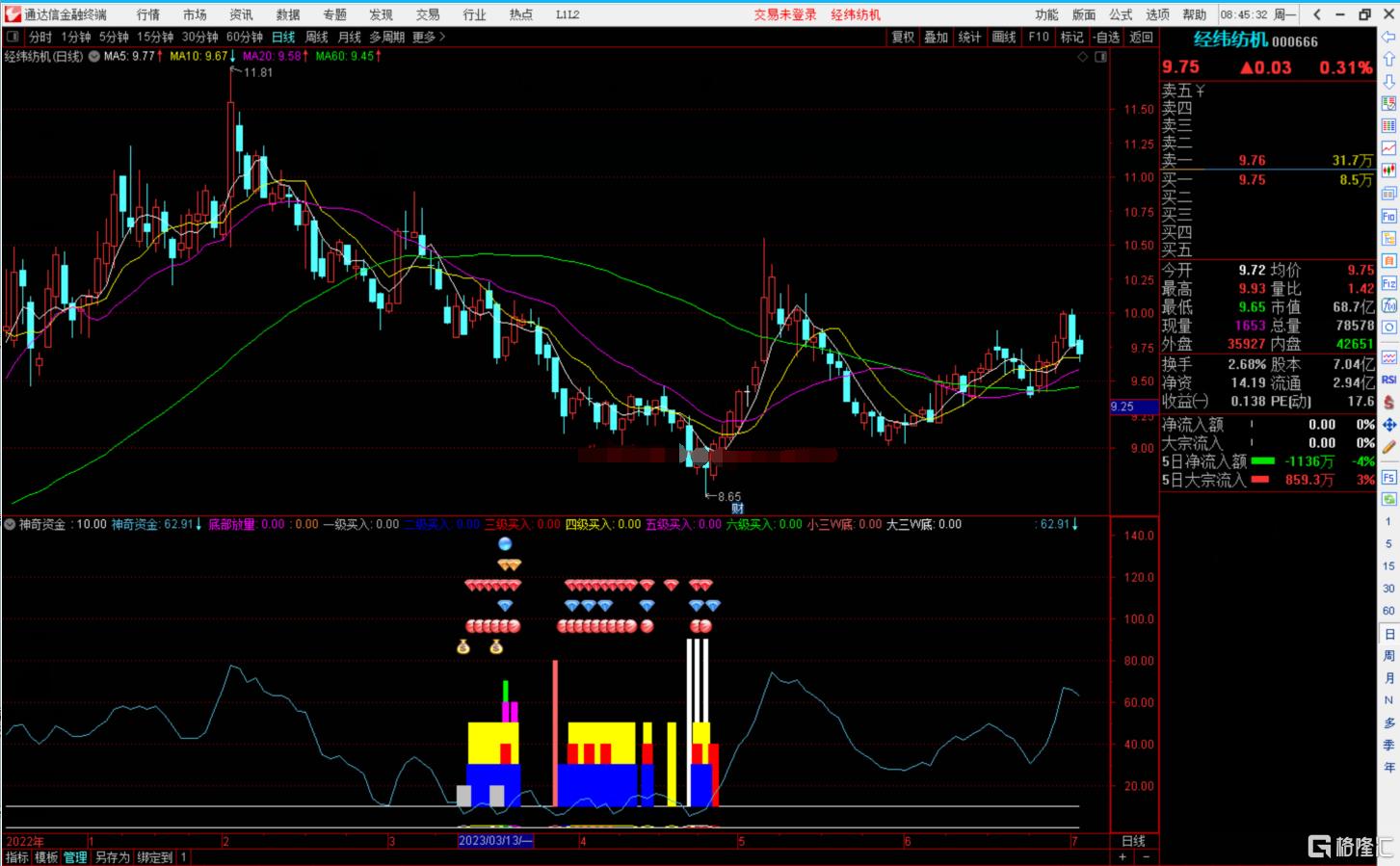The height and width of the screenshot is (866, 1400).
Task: Toggle the side panel icon beside the diamond
Action: (1101, 57)
